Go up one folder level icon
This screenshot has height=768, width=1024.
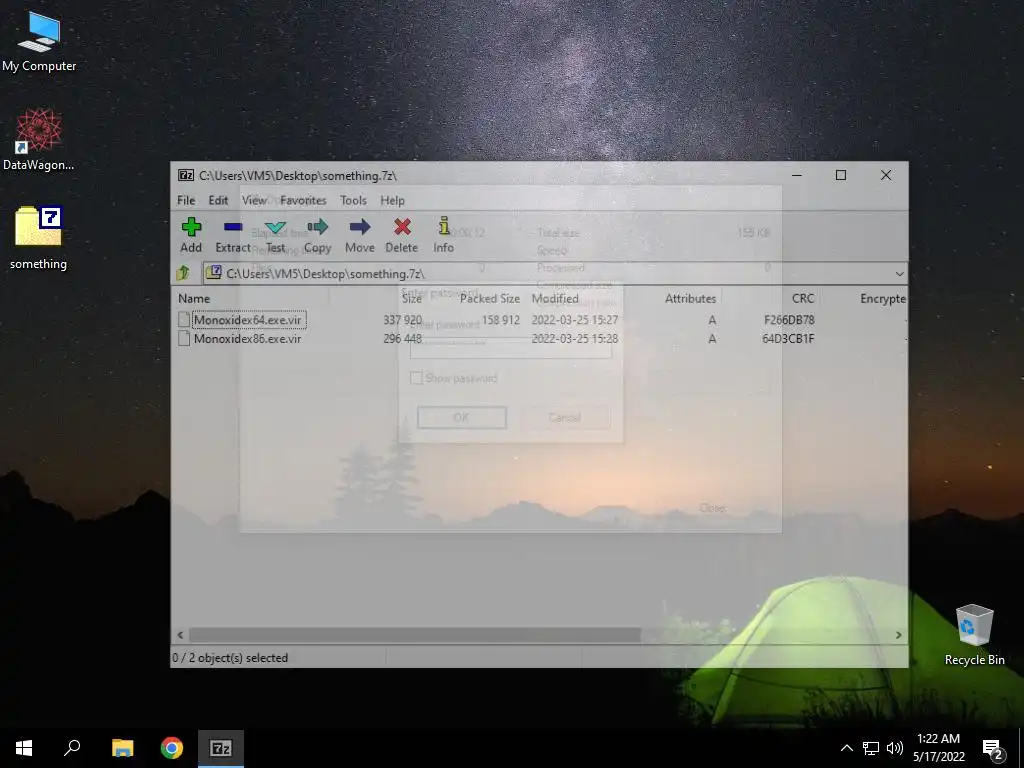[x=183, y=273]
